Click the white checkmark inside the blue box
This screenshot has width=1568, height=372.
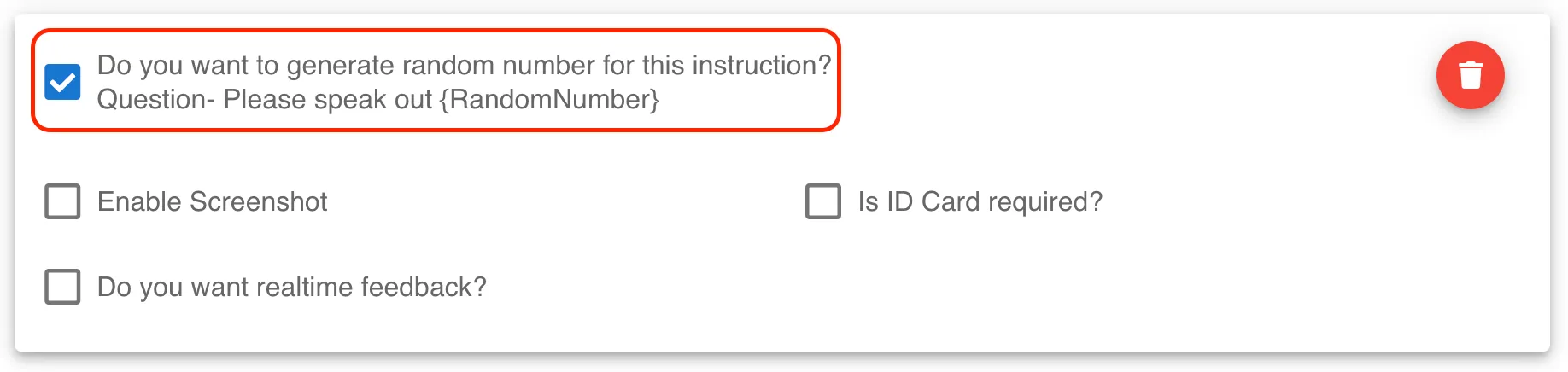point(62,82)
